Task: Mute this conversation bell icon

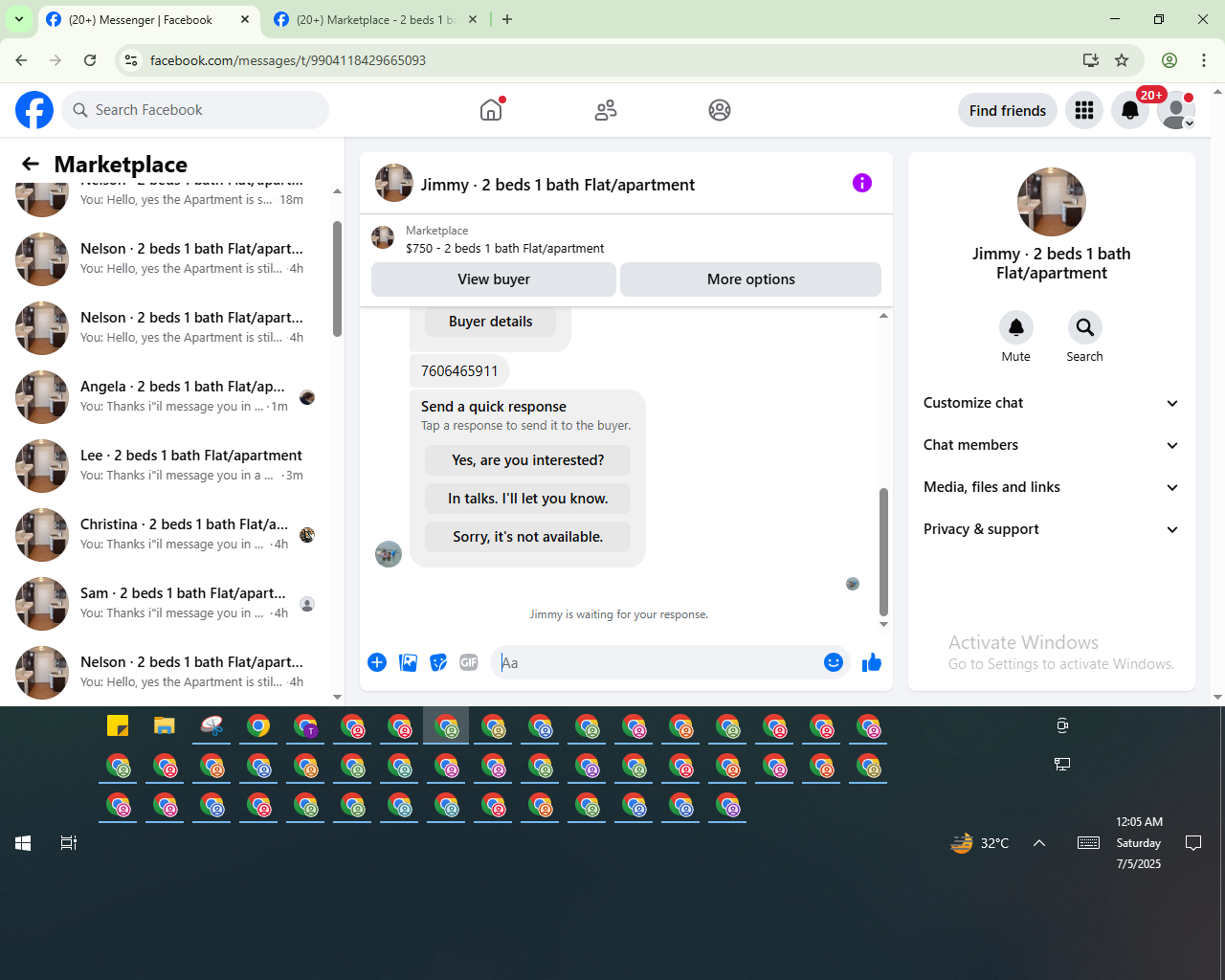Action: (1016, 327)
